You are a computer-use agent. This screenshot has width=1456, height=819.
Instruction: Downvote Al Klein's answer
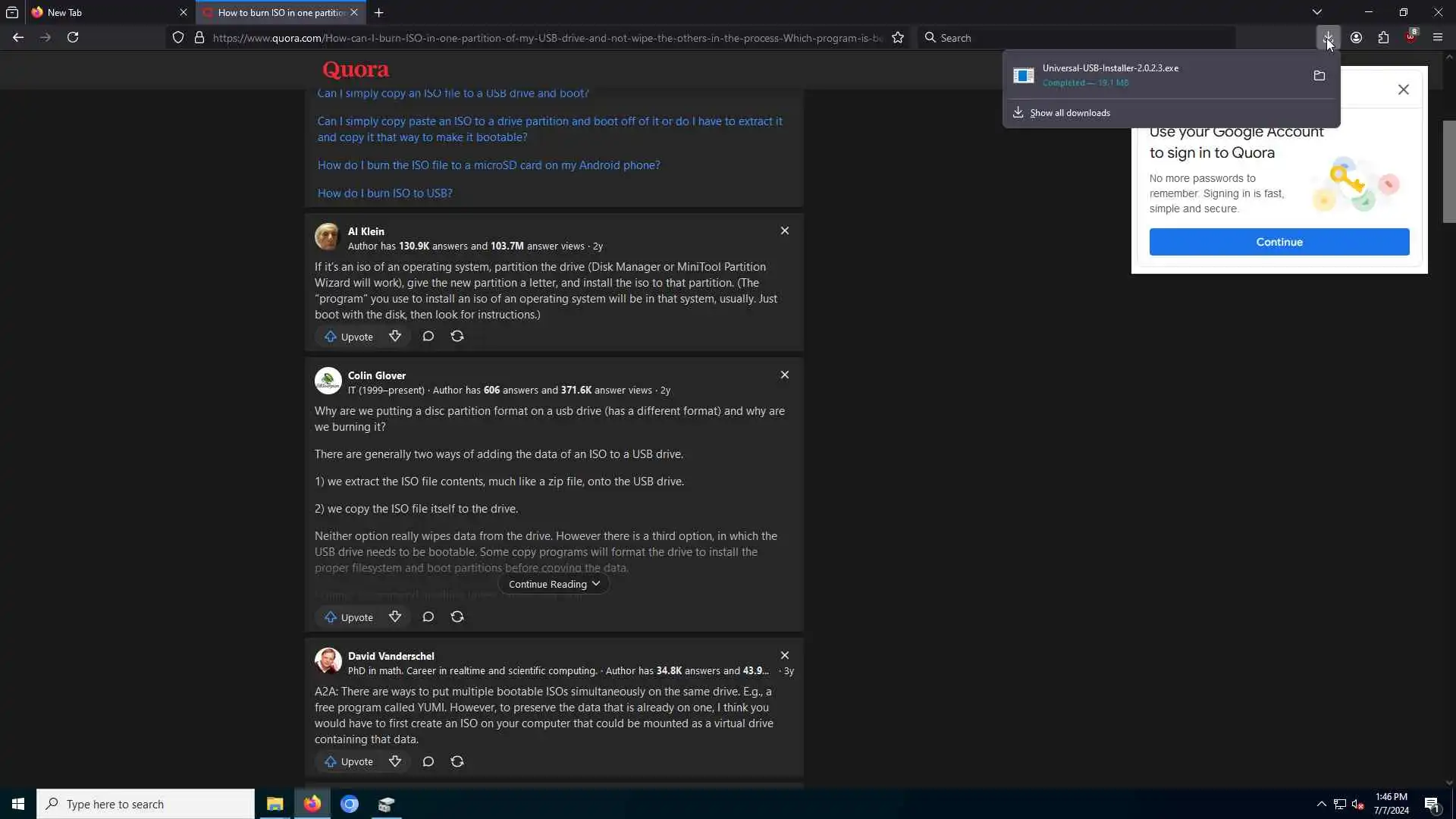click(x=395, y=336)
